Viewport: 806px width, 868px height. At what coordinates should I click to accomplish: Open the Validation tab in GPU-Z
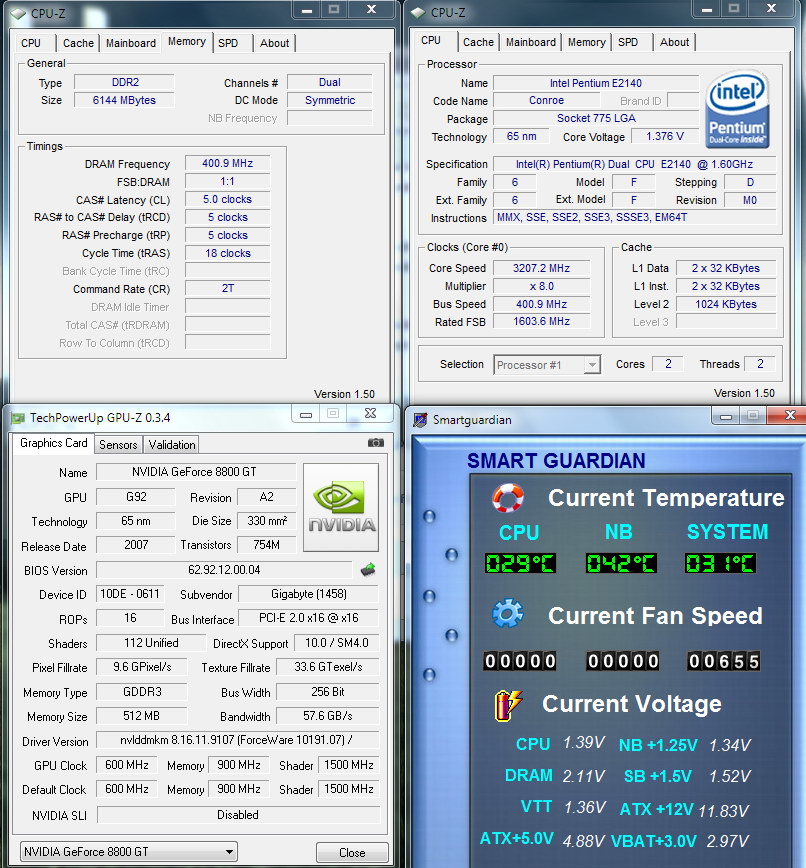172,445
